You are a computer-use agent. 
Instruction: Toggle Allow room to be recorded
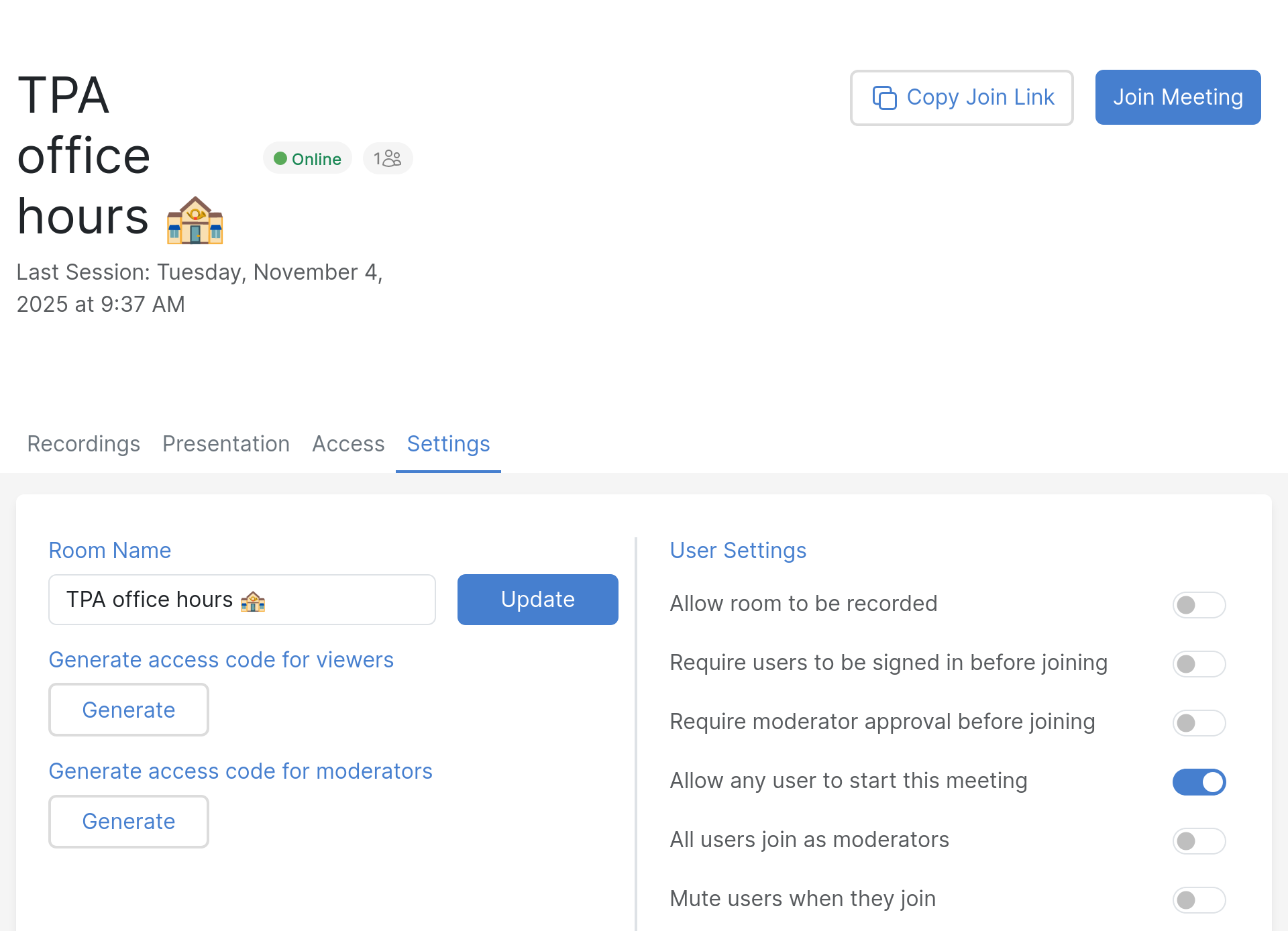coord(1199,604)
